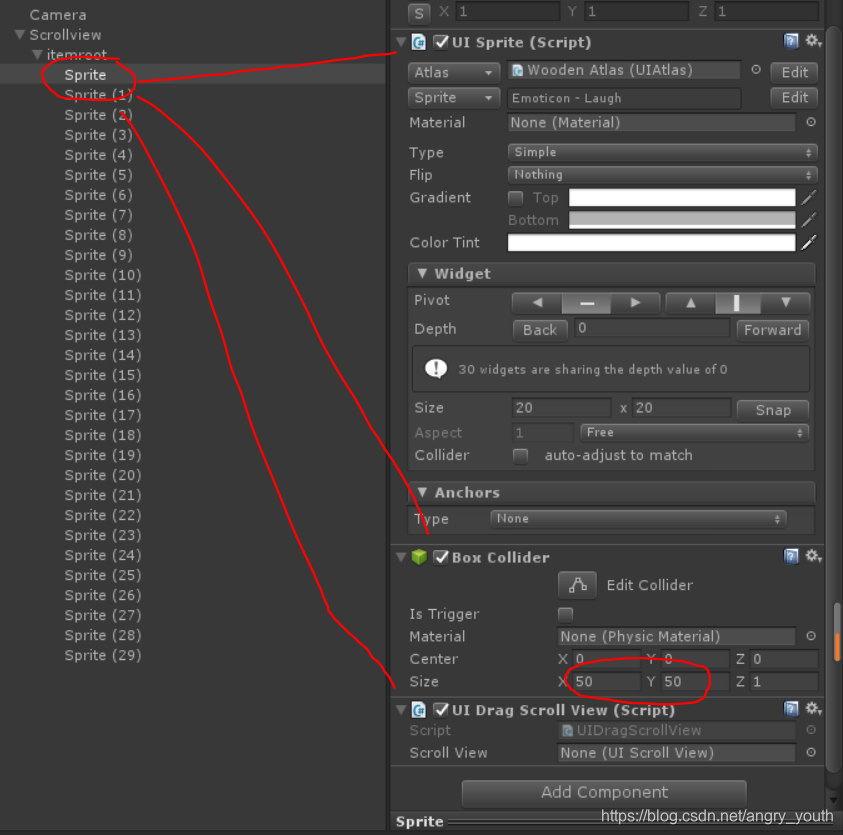Image resolution: width=843 pixels, height=835 pixels.
Task: Set vertical pivot to middle
Action: point(738,303)
